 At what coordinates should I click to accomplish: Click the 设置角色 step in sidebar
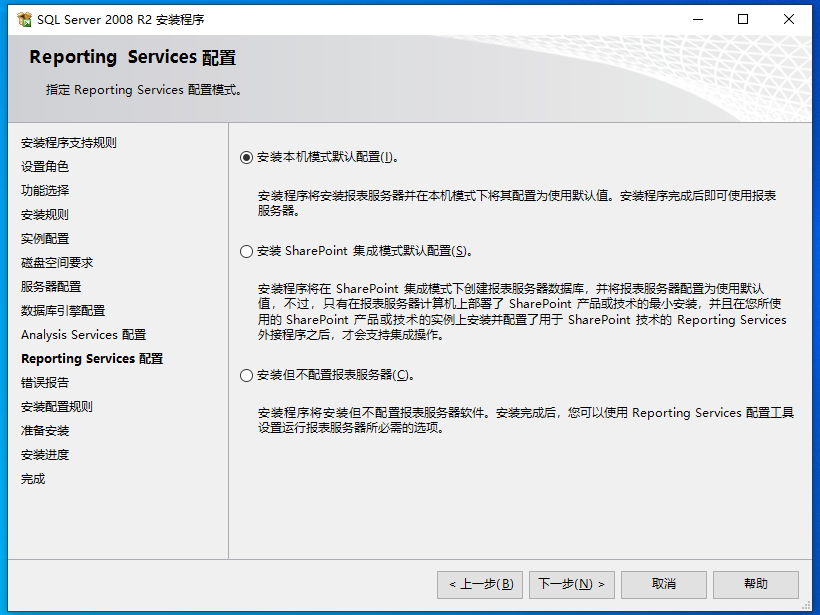tap(45, 167)
